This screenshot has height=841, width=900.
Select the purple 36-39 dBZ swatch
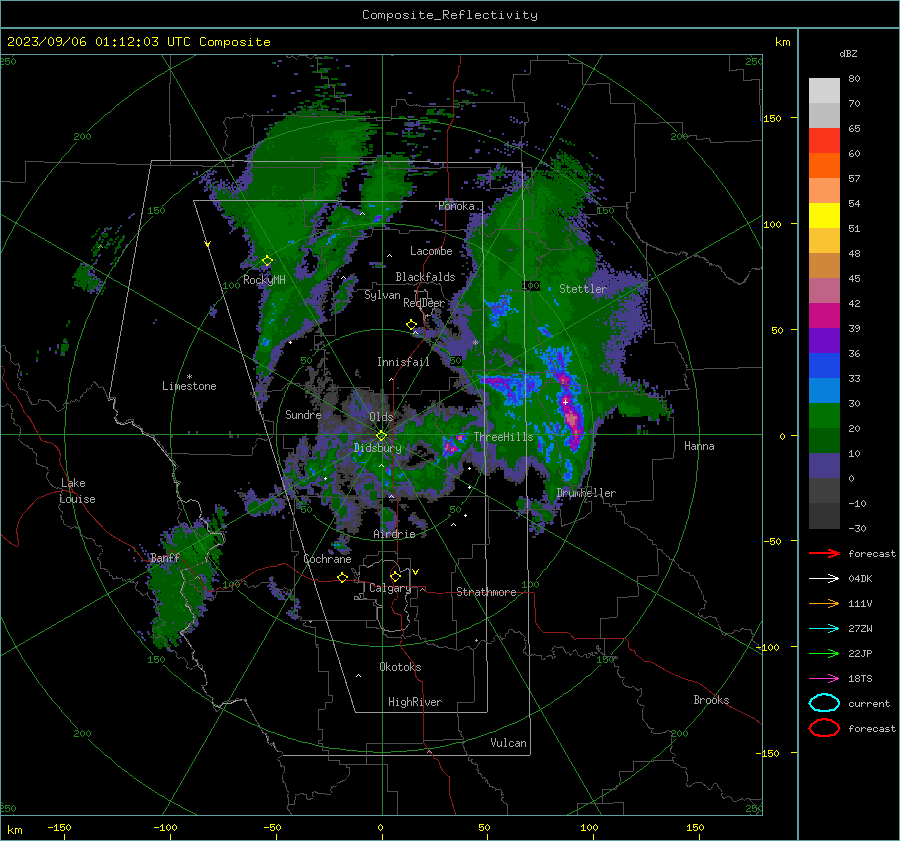pos(824,341)
